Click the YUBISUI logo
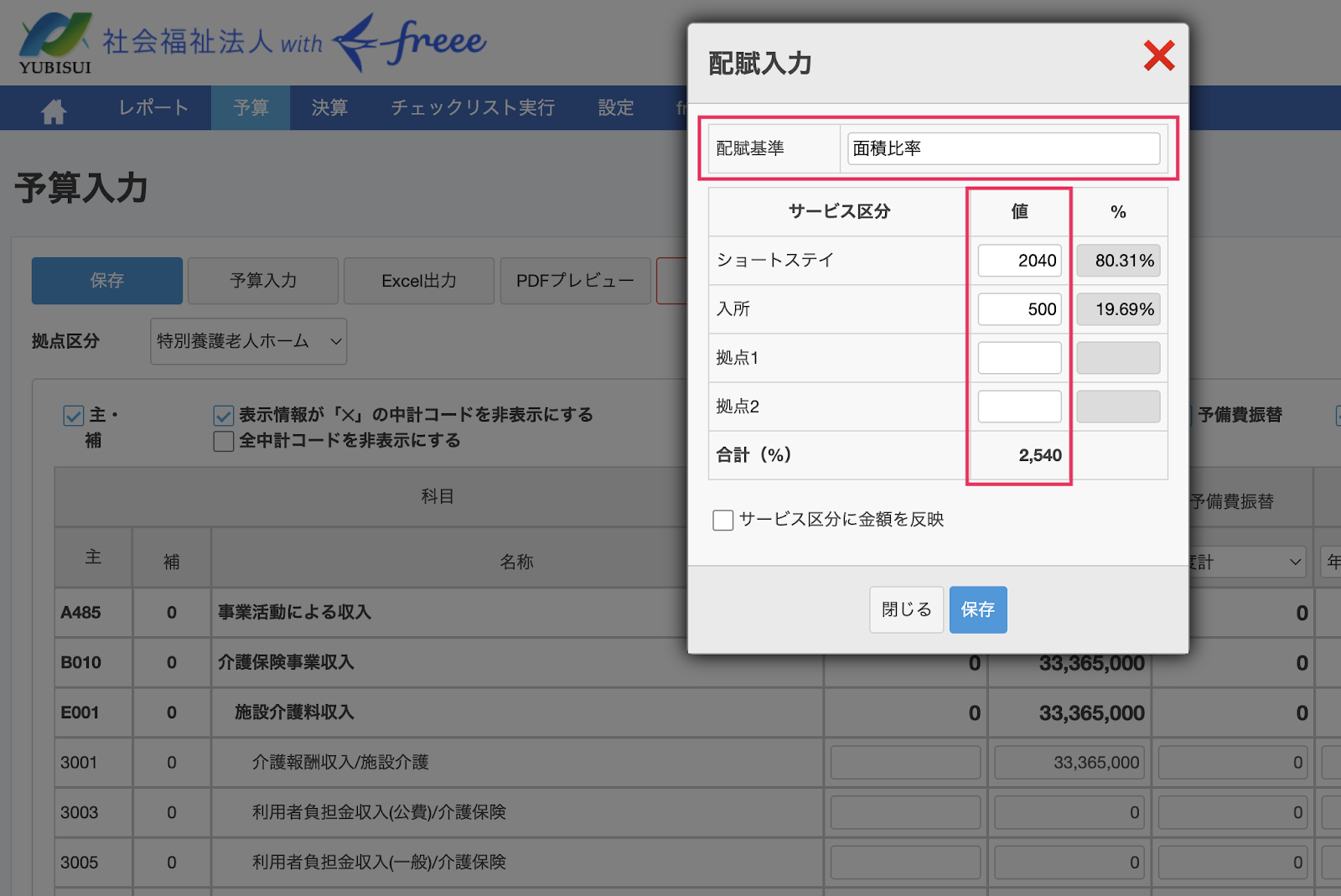 pos(55,44)
